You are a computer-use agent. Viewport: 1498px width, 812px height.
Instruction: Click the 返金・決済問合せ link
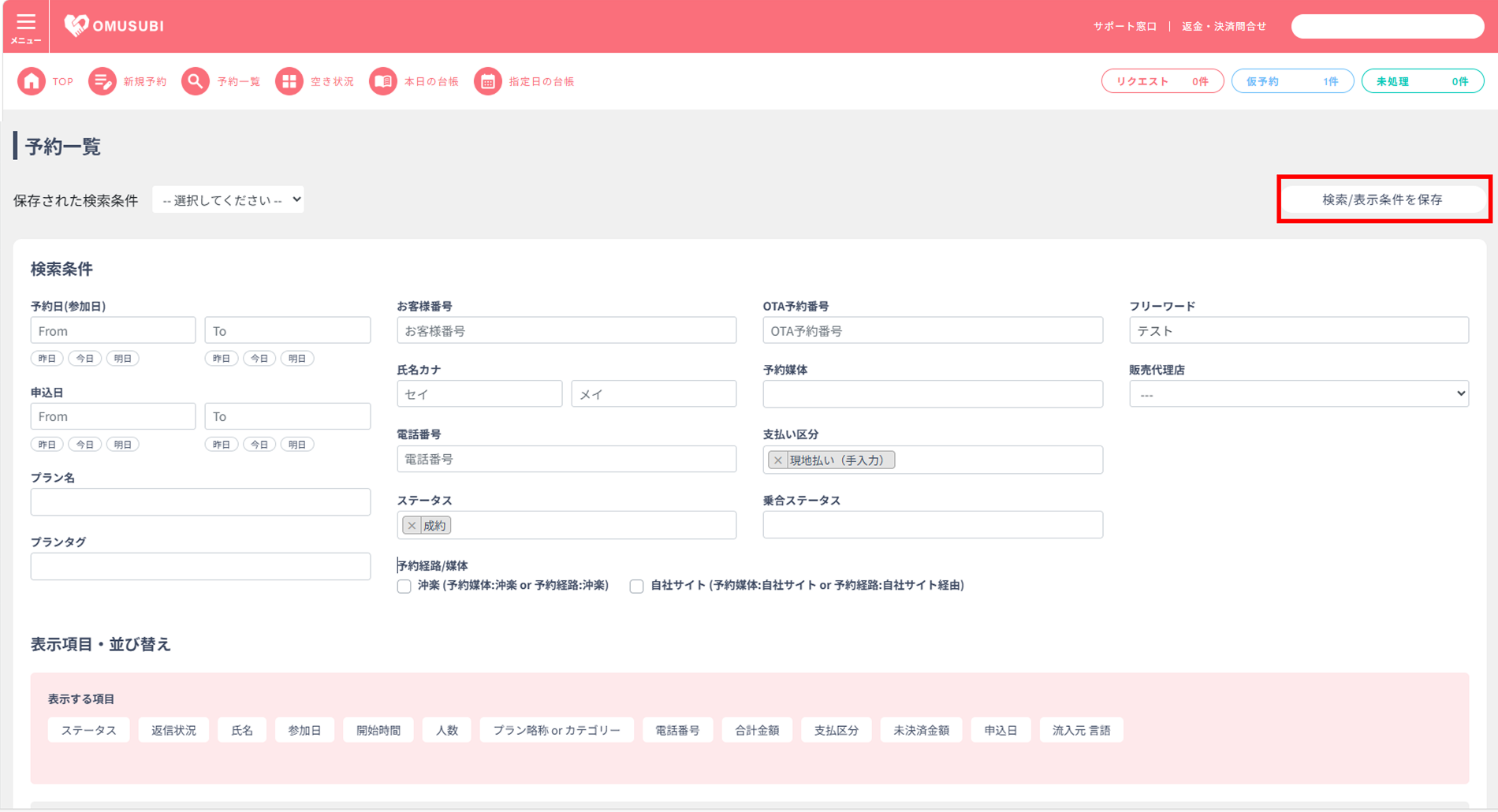(x=1224, y=26)
